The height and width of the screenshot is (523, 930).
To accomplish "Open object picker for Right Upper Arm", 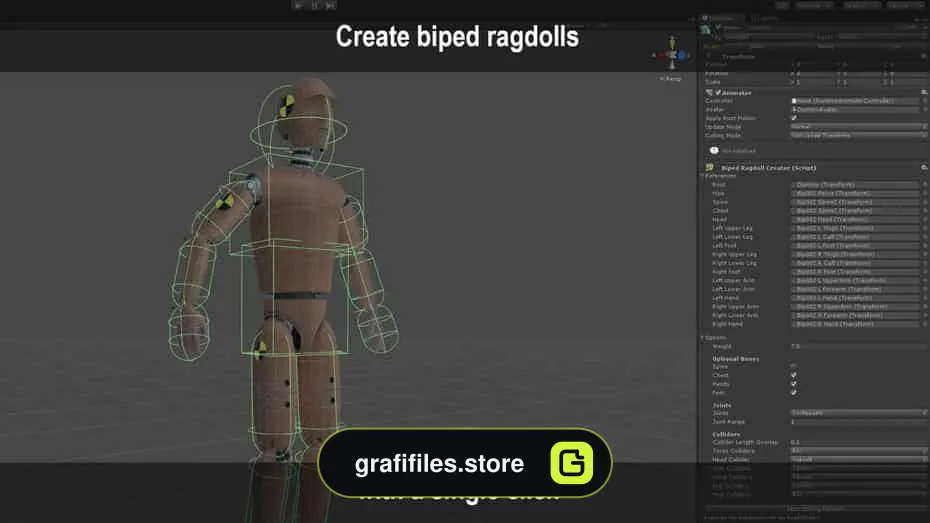I will tap(925, 307).
